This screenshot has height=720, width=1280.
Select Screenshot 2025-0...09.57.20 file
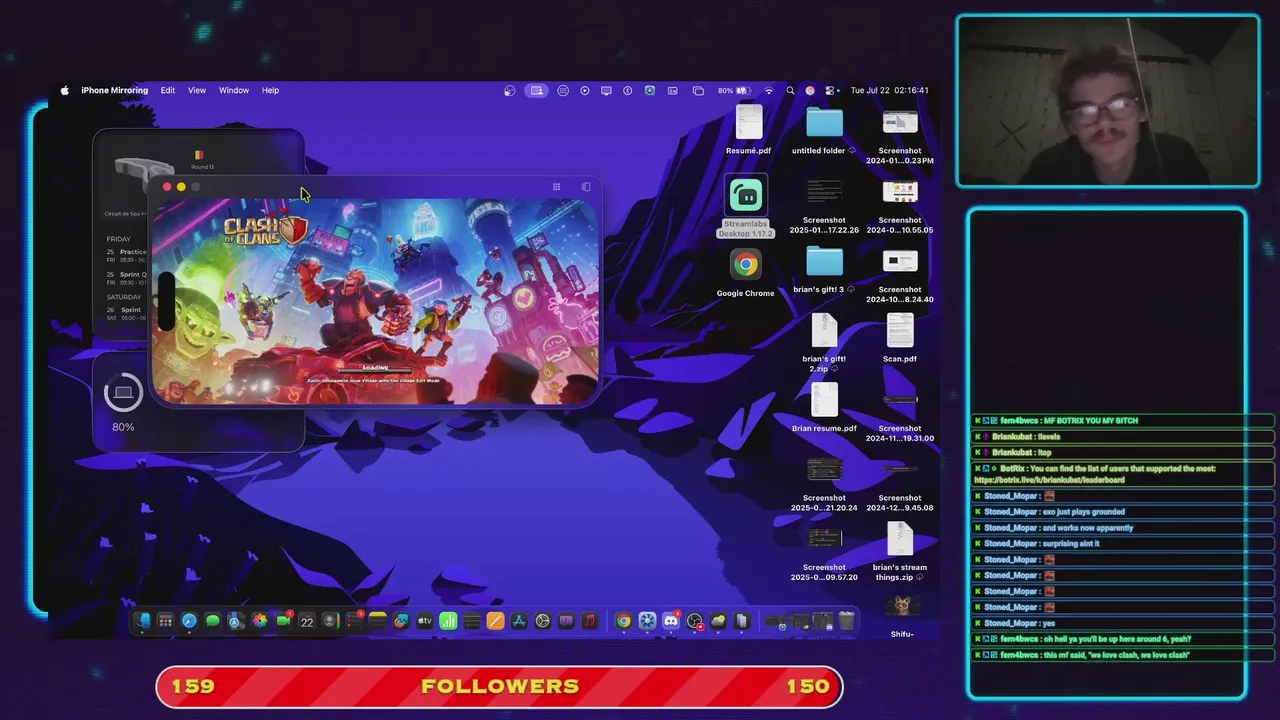tap(824, 555)
